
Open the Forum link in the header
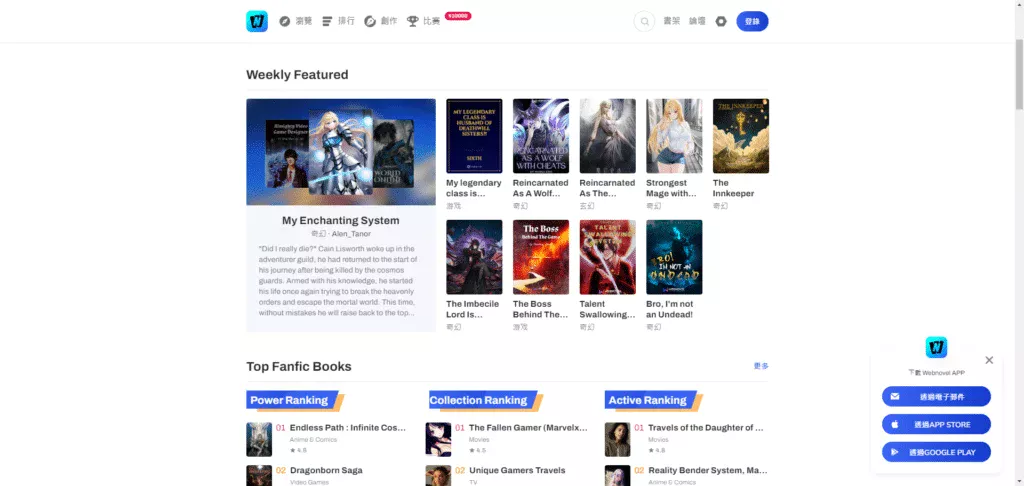pyautogui.click(x=697, y=21)
